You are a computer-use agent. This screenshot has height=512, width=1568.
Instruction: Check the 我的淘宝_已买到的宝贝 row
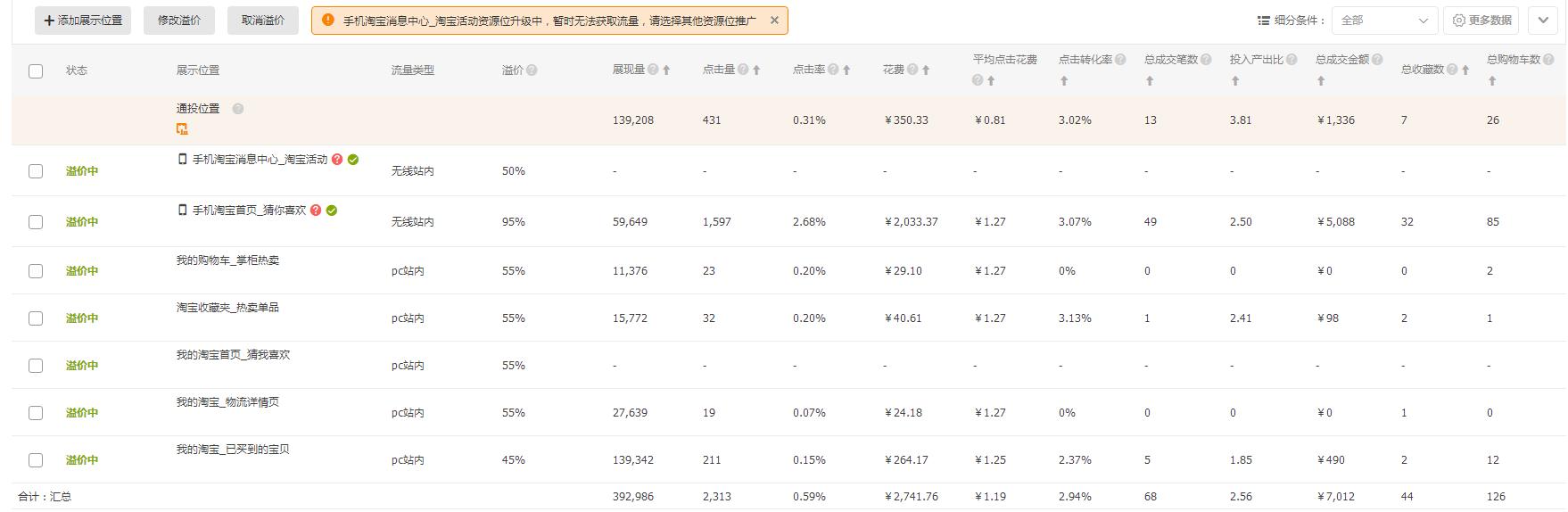click(x=36, y=460)
